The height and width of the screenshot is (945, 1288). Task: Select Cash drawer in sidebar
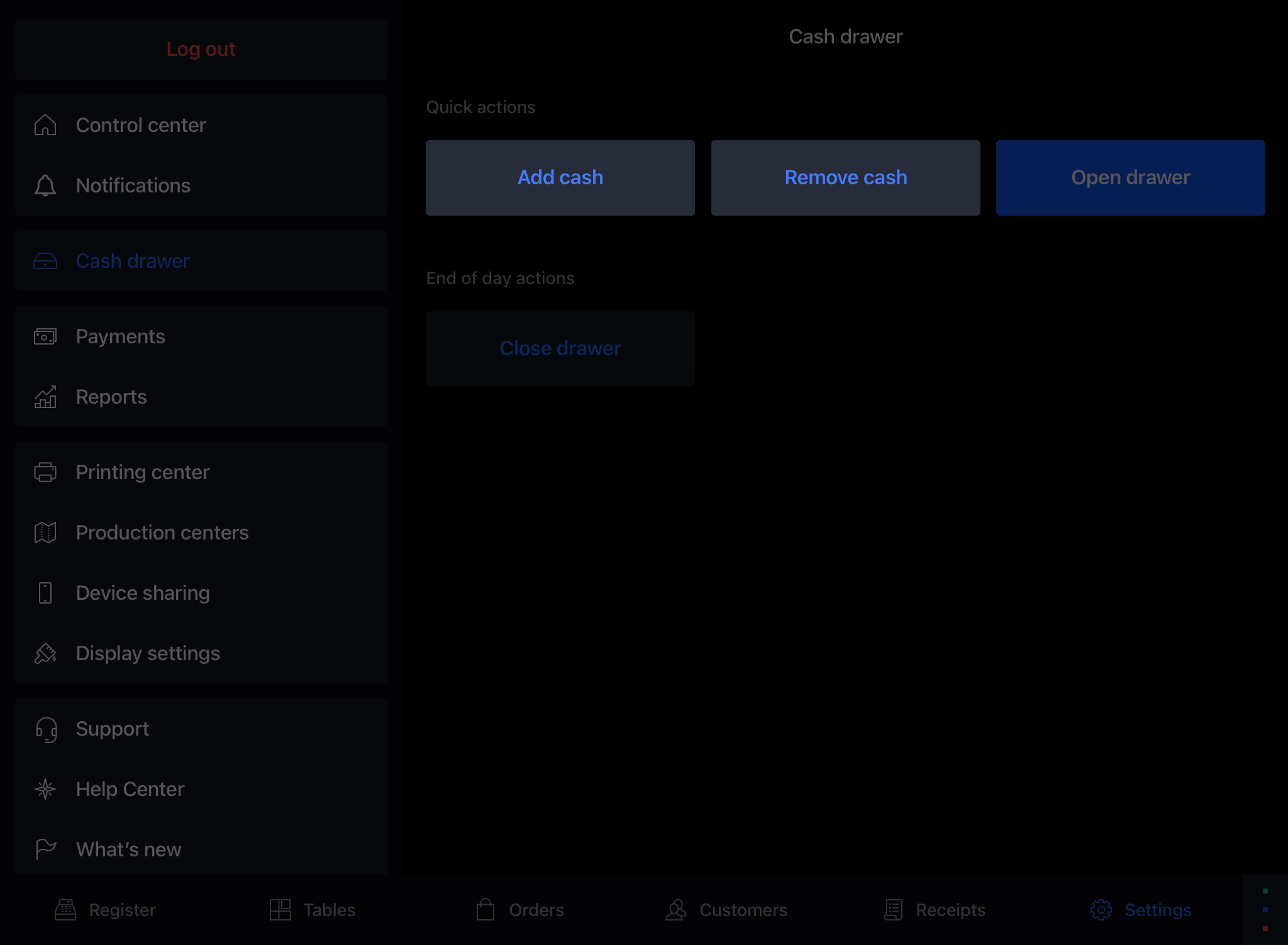[133, 261]
